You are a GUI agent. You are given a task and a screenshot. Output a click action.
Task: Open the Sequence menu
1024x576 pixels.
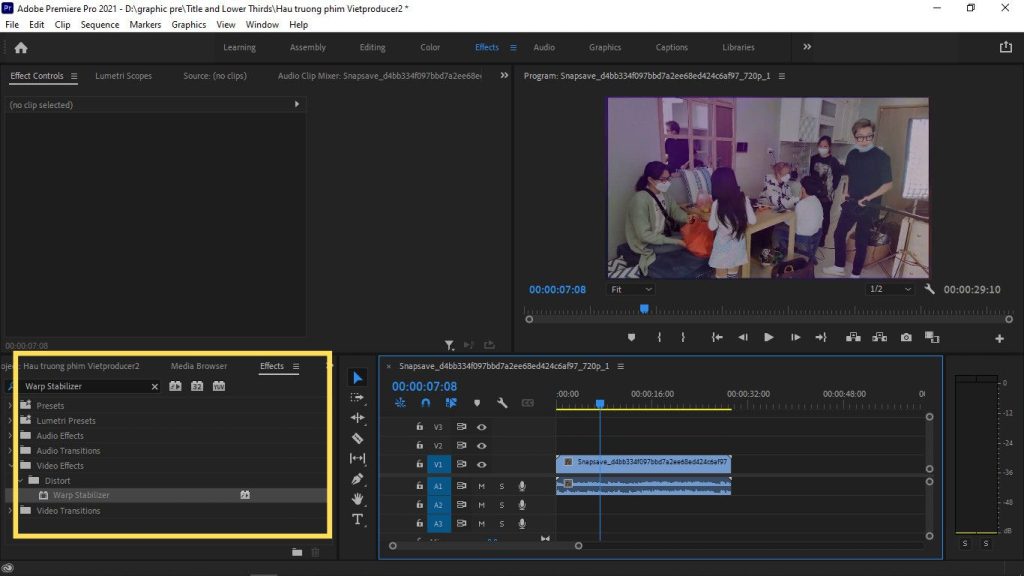[x=99, y=24]
